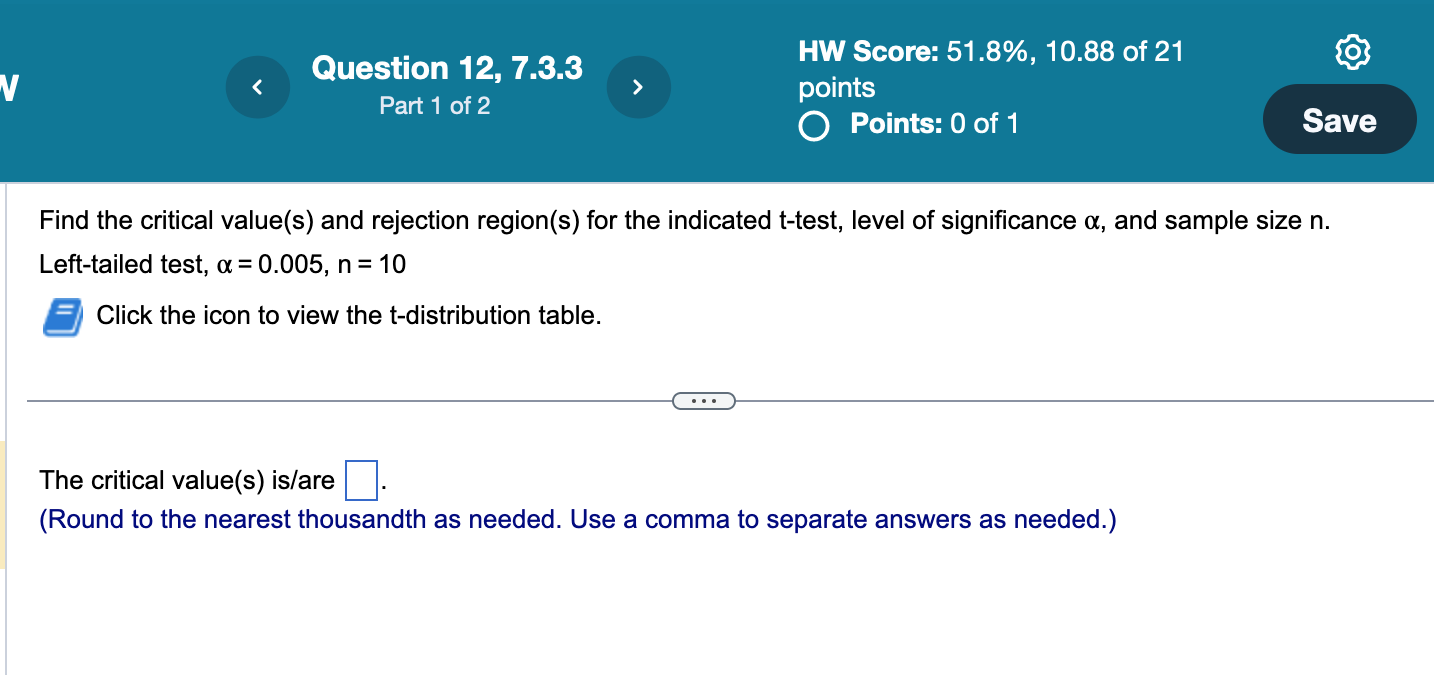The width and height of the screenshot is (1434, 675).
Task: Click the HW Score text
Action: click(860, 51)
